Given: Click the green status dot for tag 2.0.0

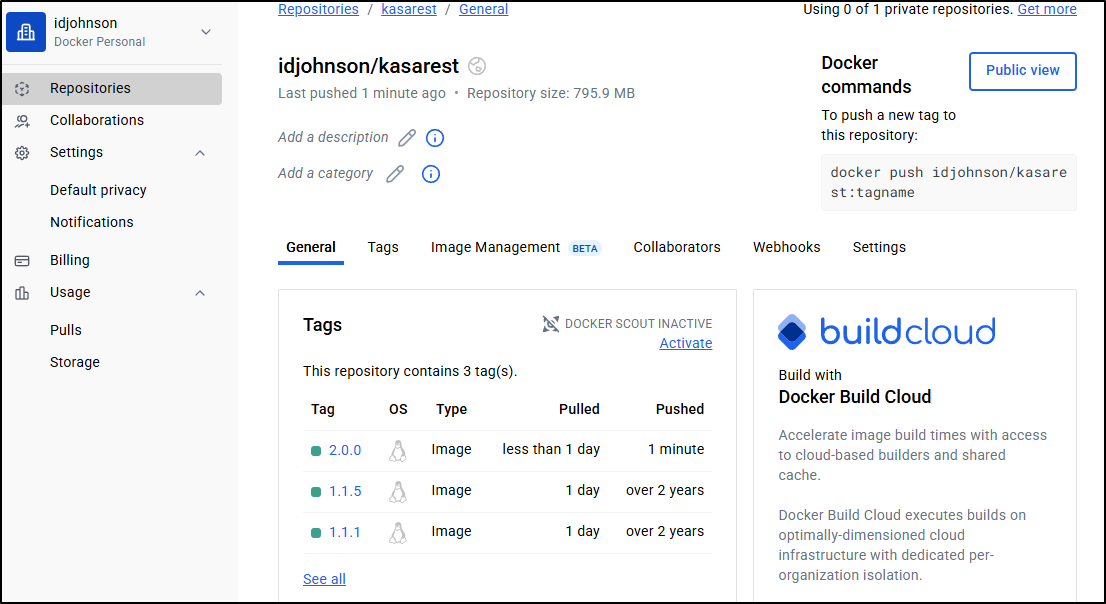Looking at the screenshot, I should tap(316, 451).
